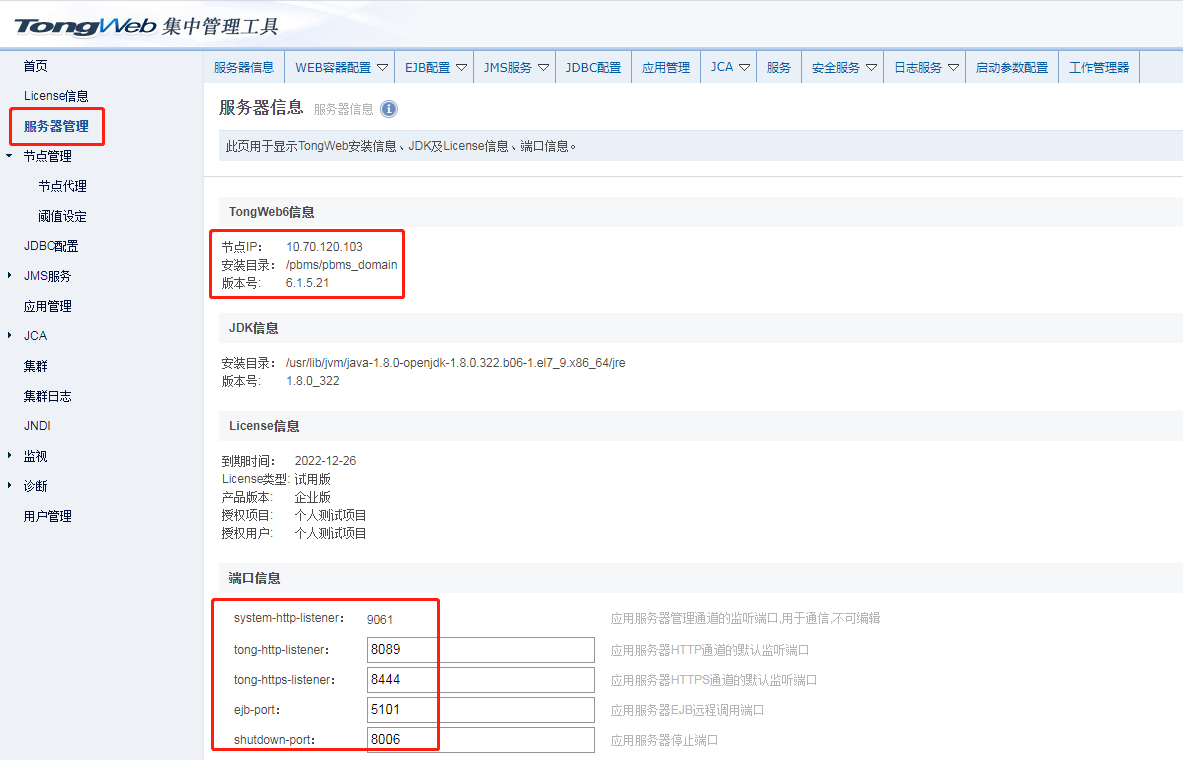Open EJB配置 dropdown arrow
Image resolution: width=1183 pixels, height=760 pixels.
(x=462, y=68)
